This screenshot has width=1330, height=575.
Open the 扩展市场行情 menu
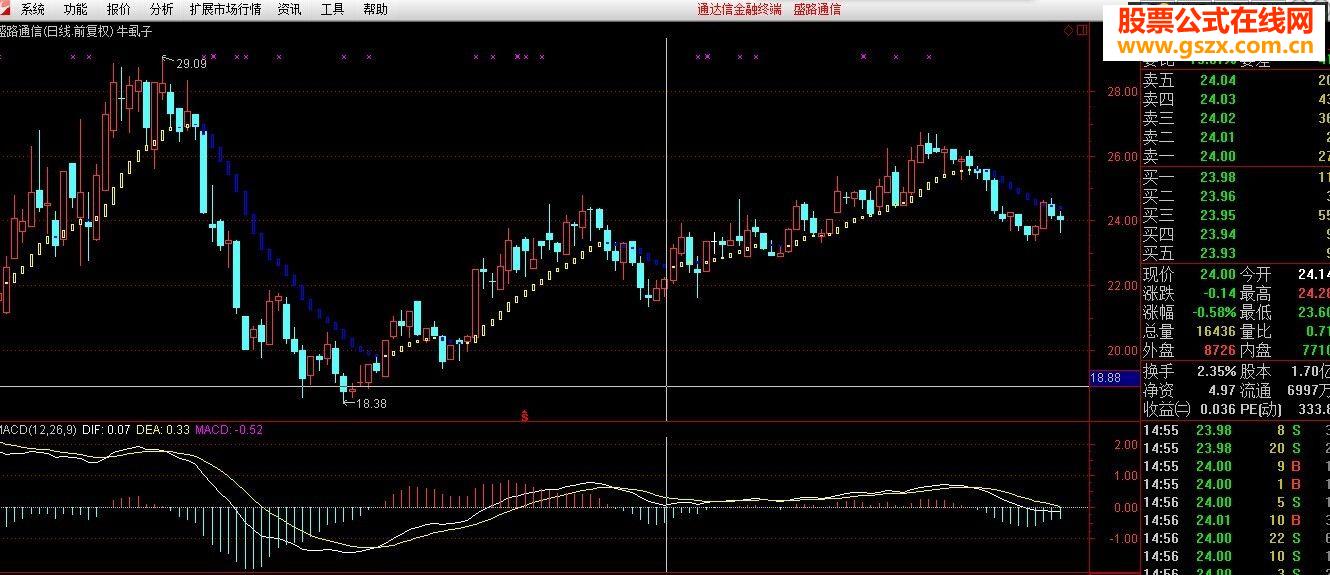[x=225, y=9]
